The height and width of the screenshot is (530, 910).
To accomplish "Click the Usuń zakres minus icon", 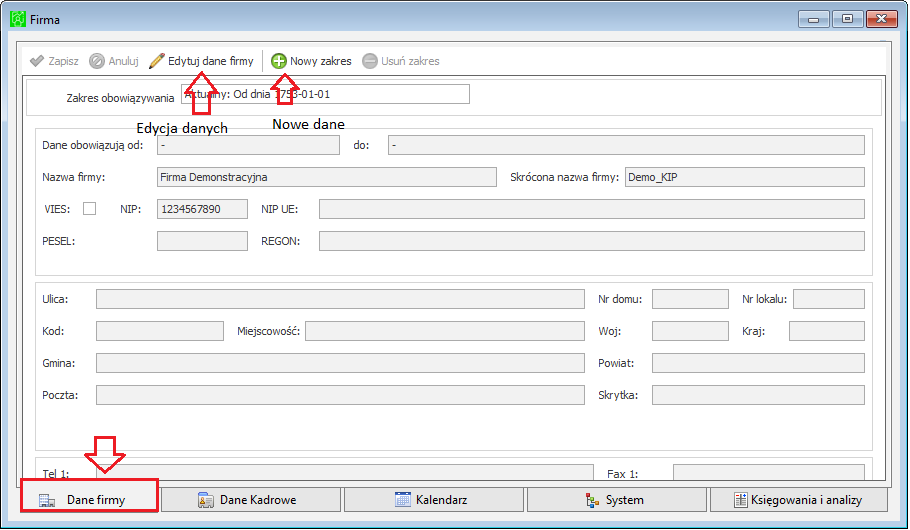I will coord(370,61).
